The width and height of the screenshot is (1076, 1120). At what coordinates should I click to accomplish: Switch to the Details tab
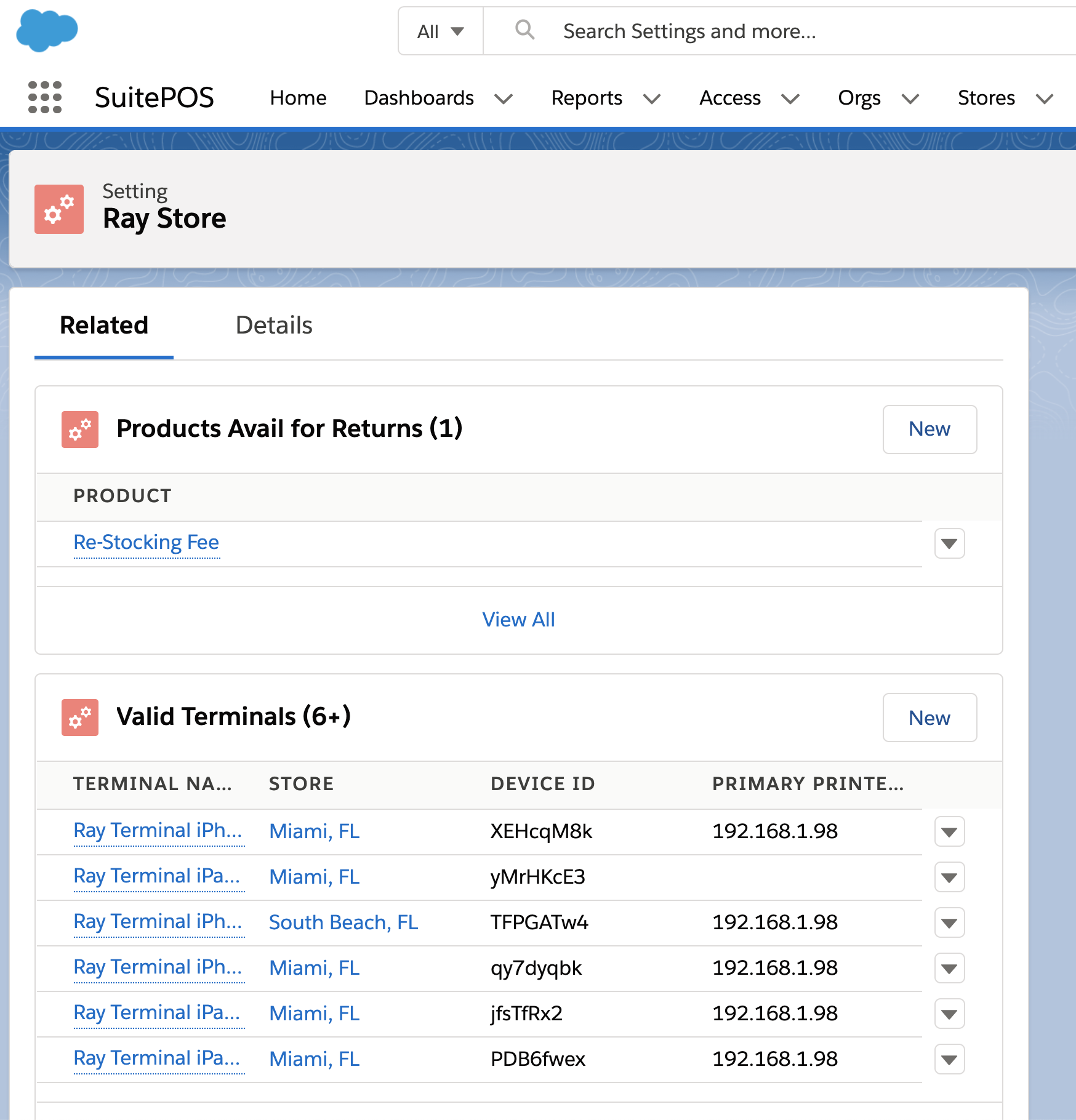[x=274, y=326]
